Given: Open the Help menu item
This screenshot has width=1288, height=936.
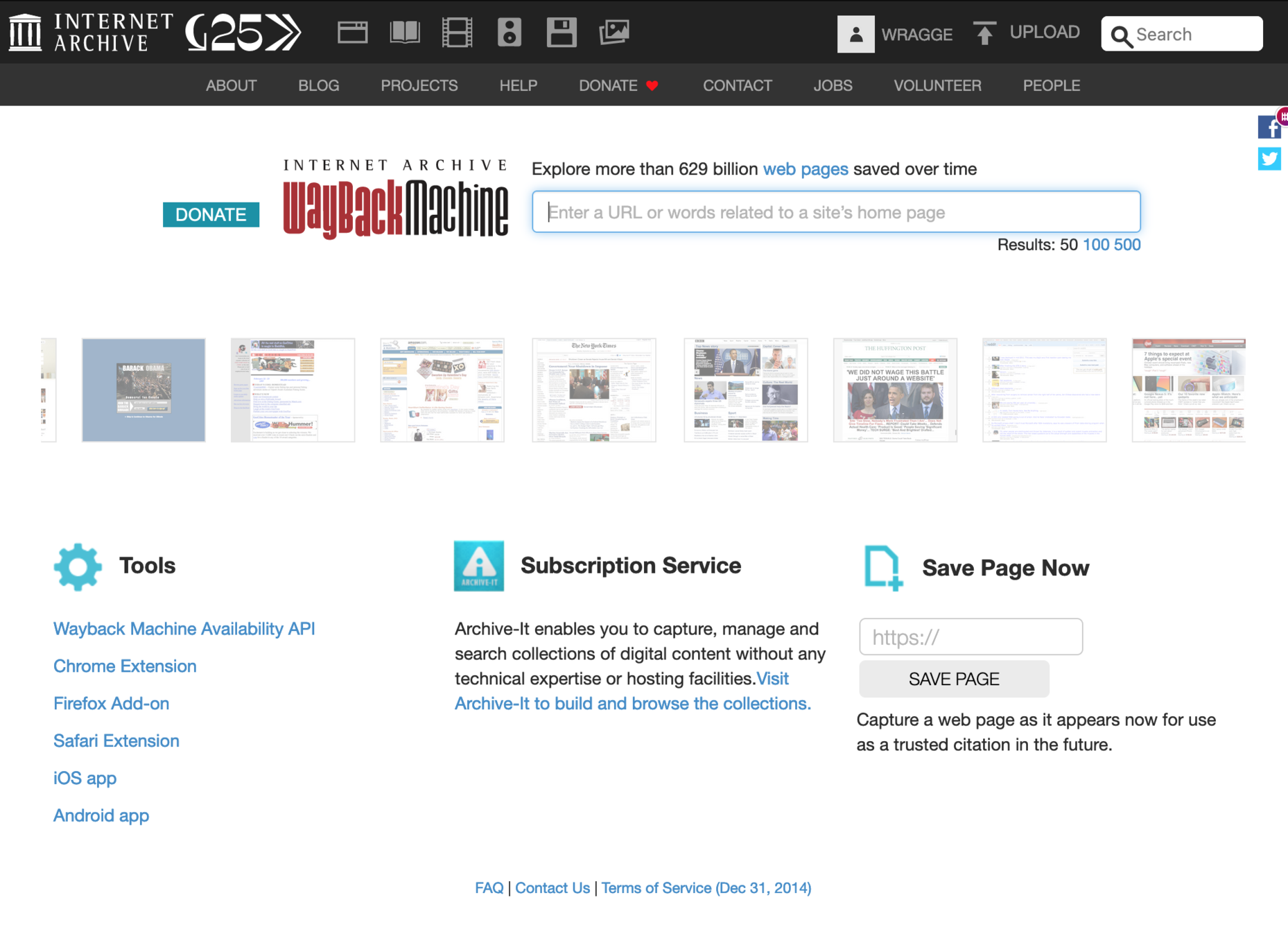Looking at the screenshot, I should [x=519, y=85].
